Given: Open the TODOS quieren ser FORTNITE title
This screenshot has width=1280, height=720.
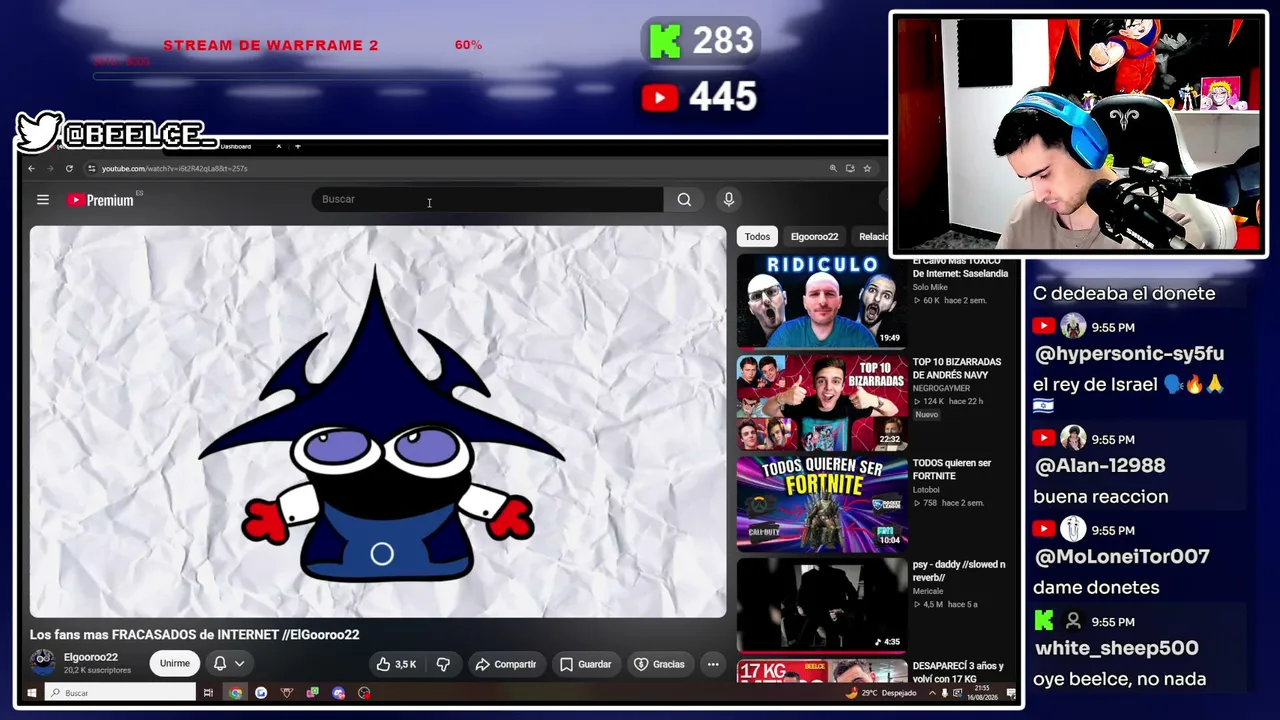Looking at the screenshot, I should [952, 469].
